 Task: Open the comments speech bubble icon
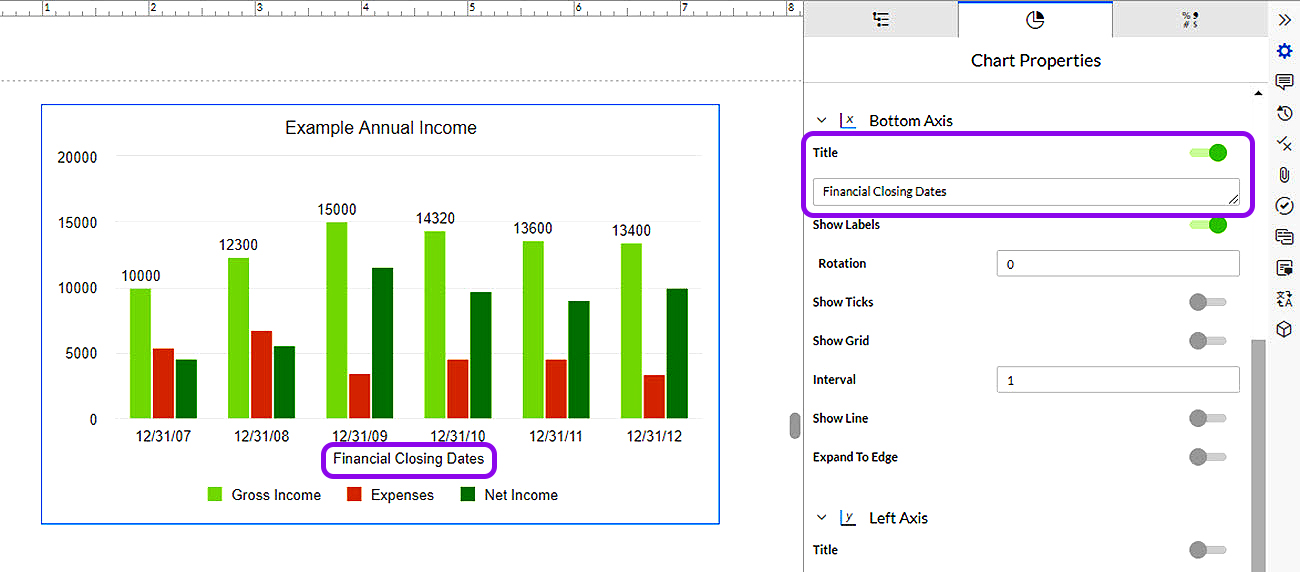point(1285,82)
